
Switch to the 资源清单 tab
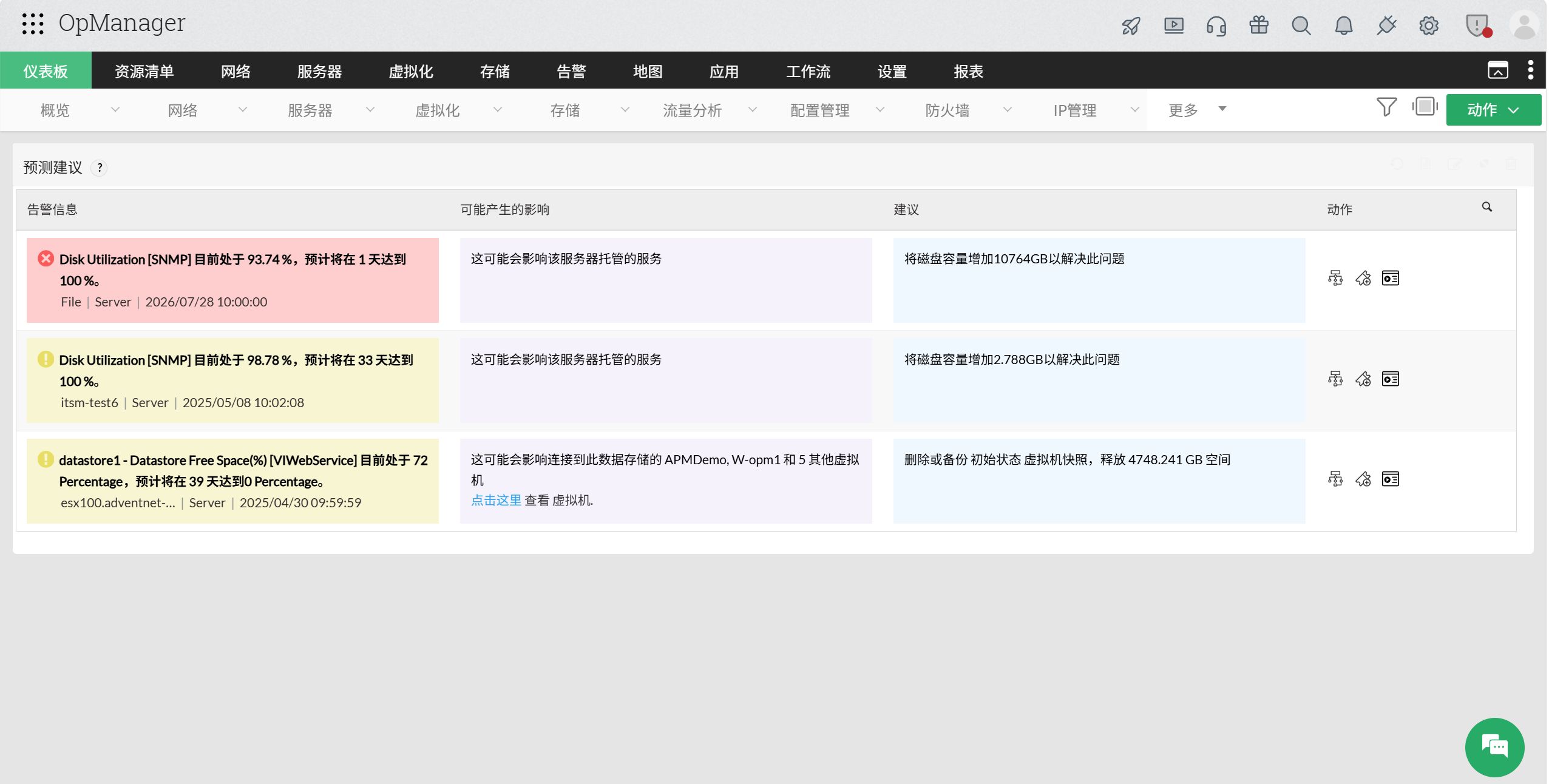coord(144,71)
